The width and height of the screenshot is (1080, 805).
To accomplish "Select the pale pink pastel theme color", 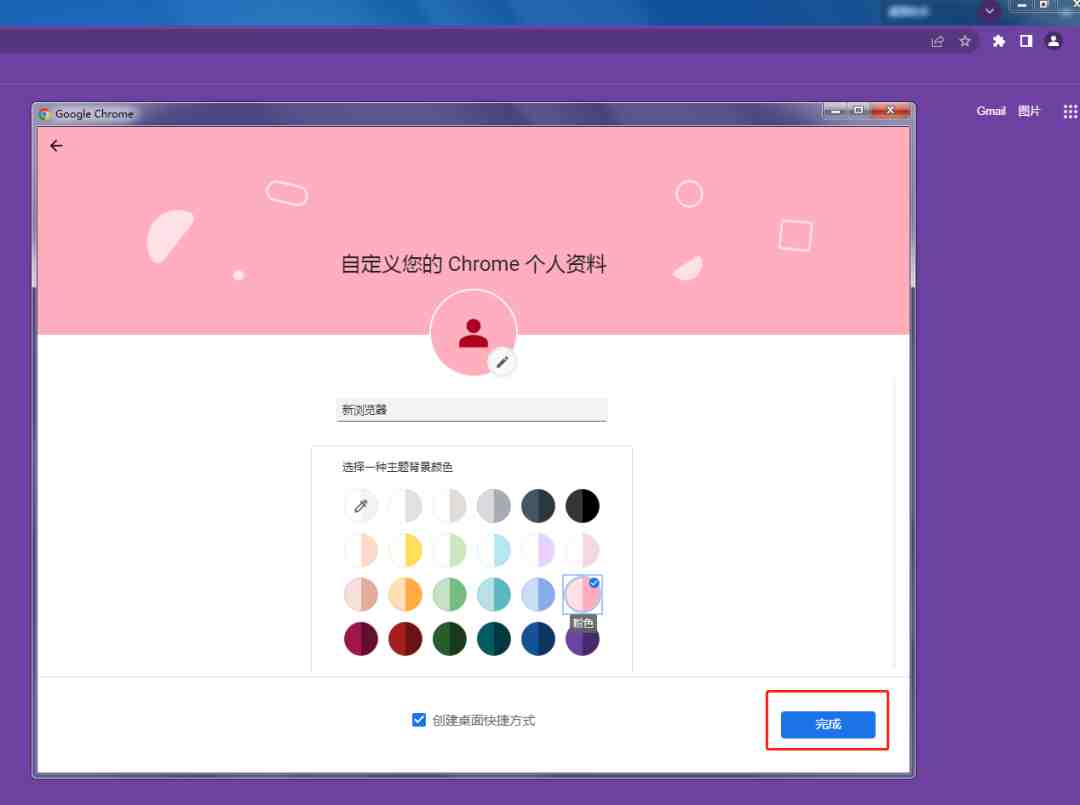I will pos(582,550).
